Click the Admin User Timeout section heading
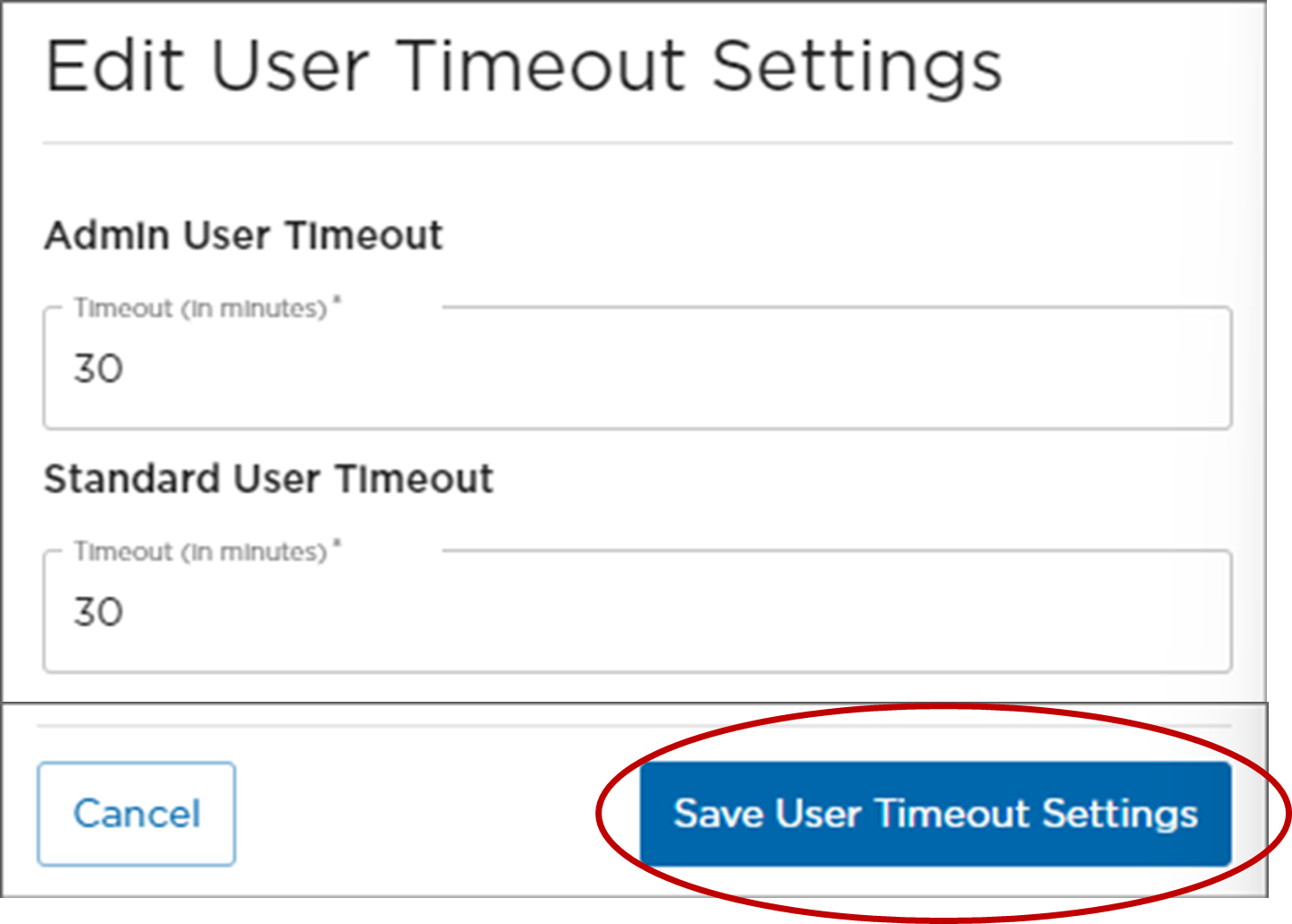The height and width of the screenshot is (924, 1292). (245, 236)
